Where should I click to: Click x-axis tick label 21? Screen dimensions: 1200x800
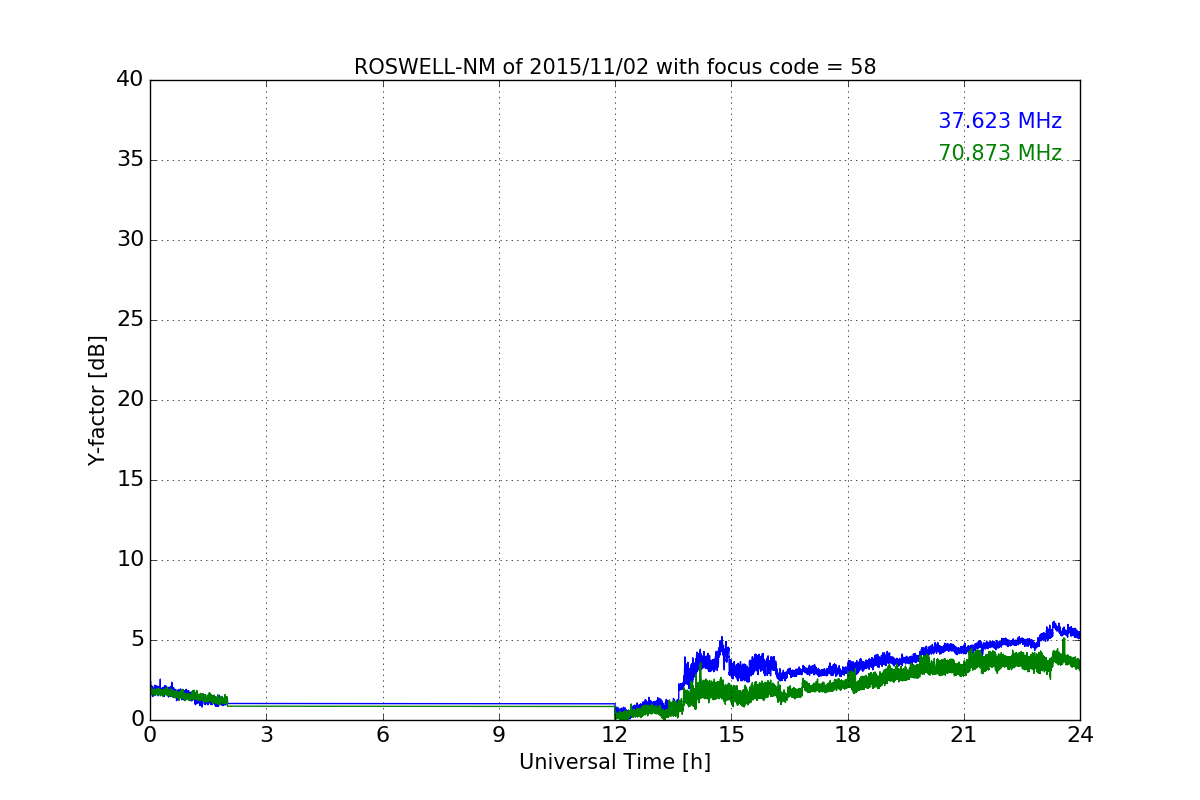point(964,734)
